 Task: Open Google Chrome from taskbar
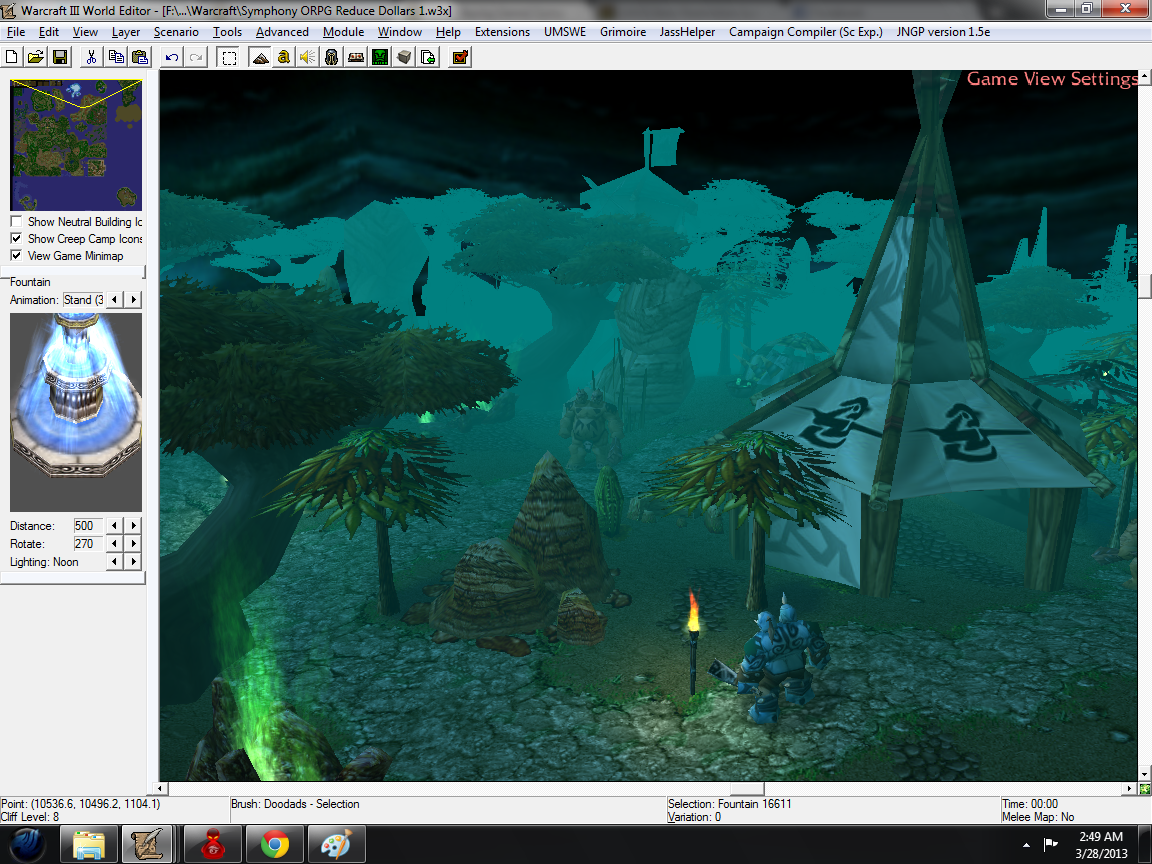coord(274,843)
